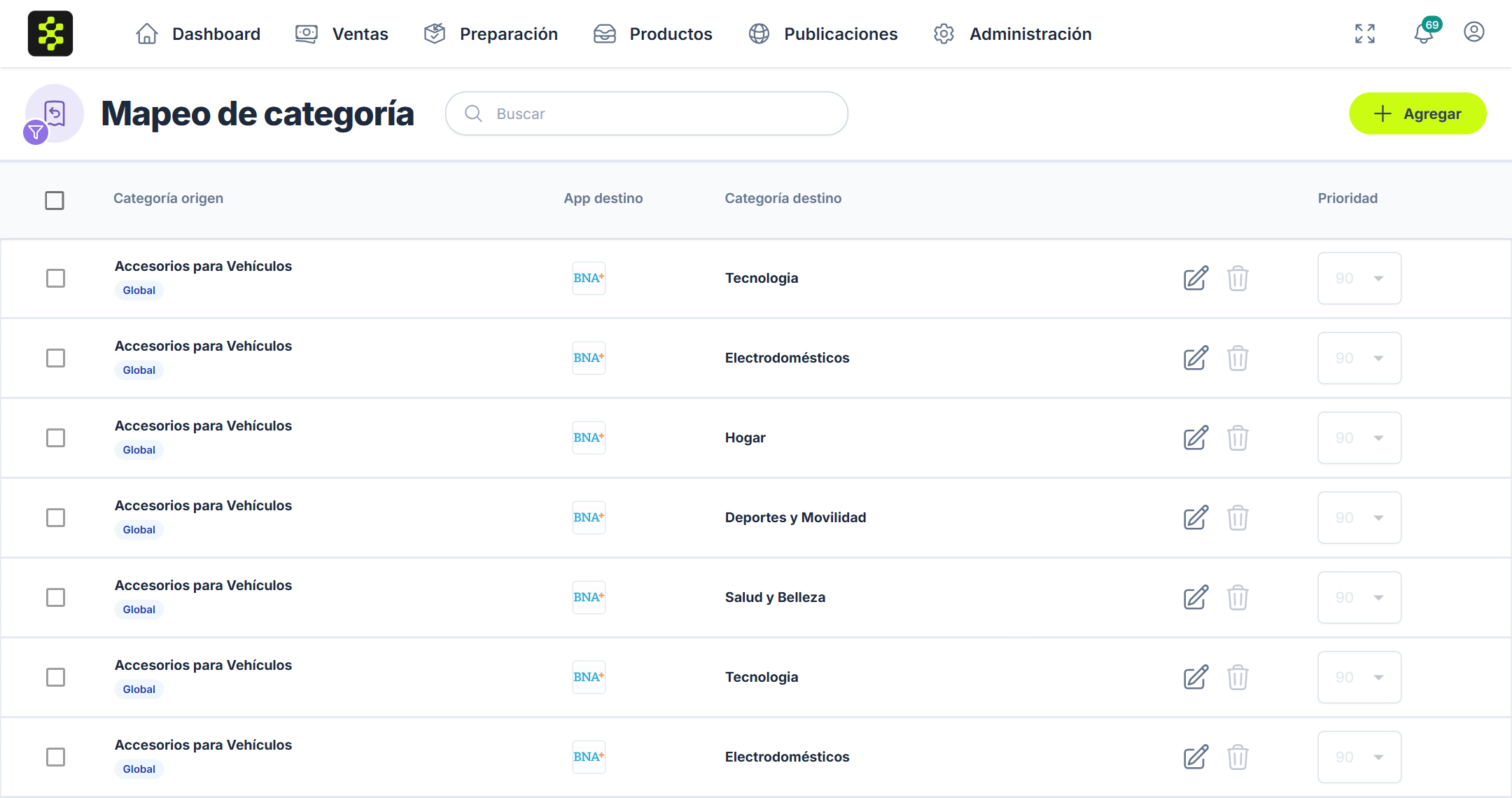Click the Prioridad column header
This screenshot has width=1512, height=798.
1347,198
